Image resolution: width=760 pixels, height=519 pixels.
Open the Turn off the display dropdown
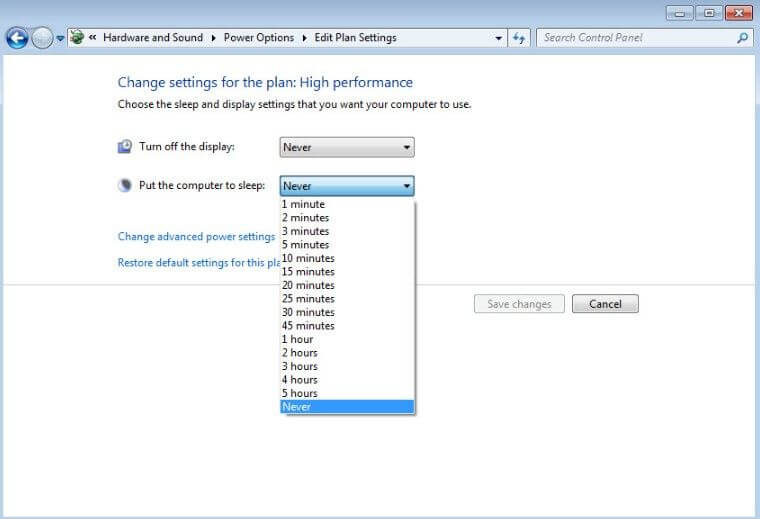click(x=346, y=147)
